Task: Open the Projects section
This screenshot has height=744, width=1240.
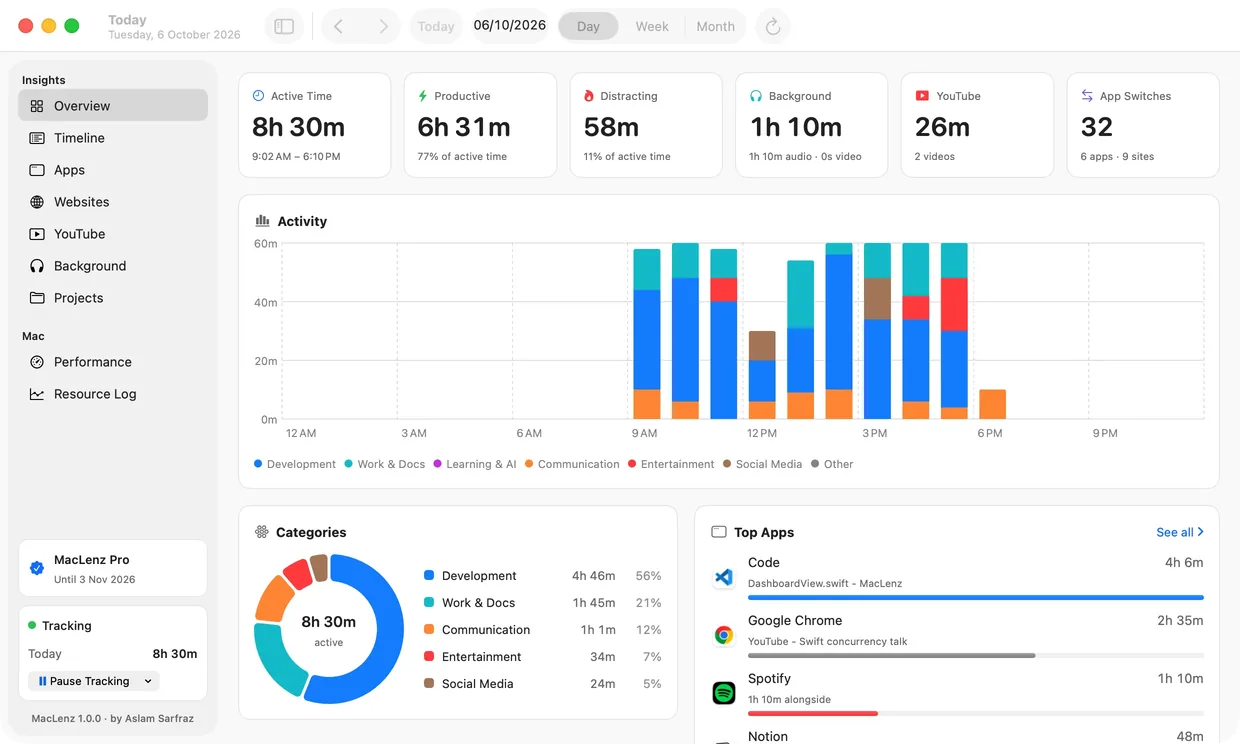Action: 113,298
